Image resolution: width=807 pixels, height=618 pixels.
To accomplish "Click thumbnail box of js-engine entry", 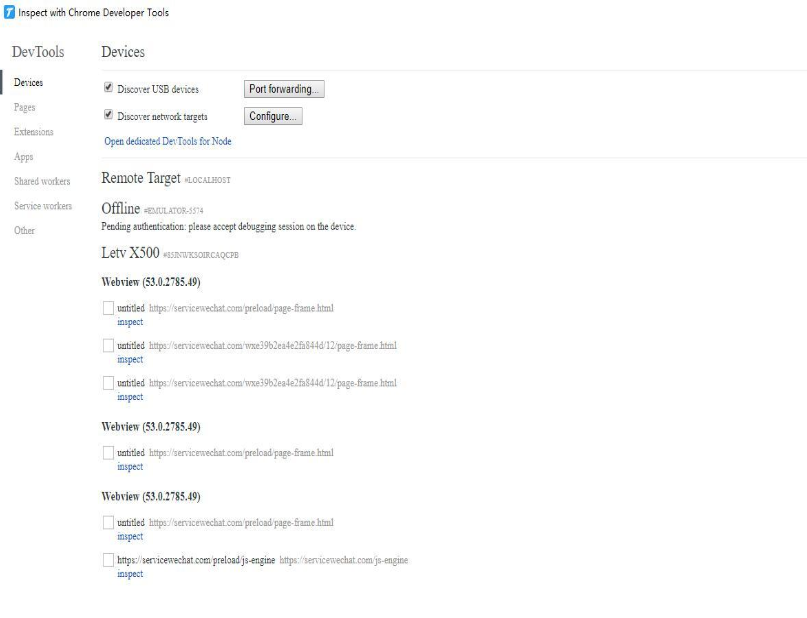I will [x=108, y=560].
